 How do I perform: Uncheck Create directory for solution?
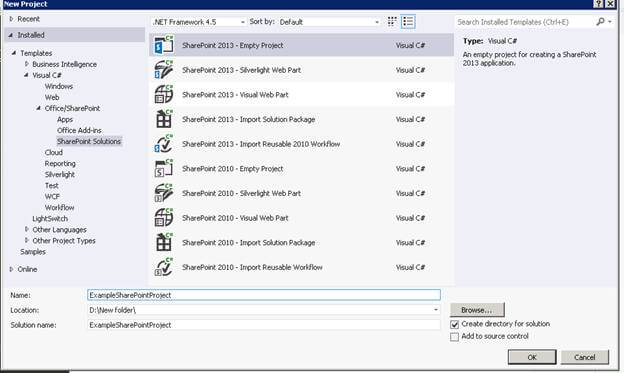pos(454,324)
